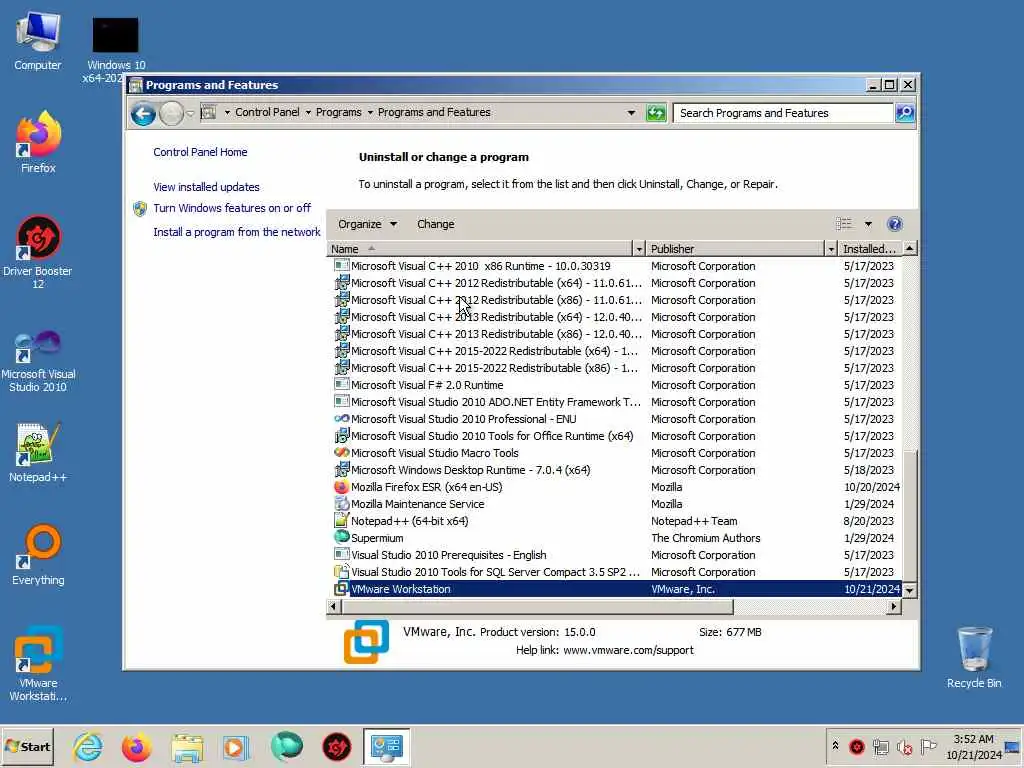Open Internet Explorer from the taskbar

point(87,746)
